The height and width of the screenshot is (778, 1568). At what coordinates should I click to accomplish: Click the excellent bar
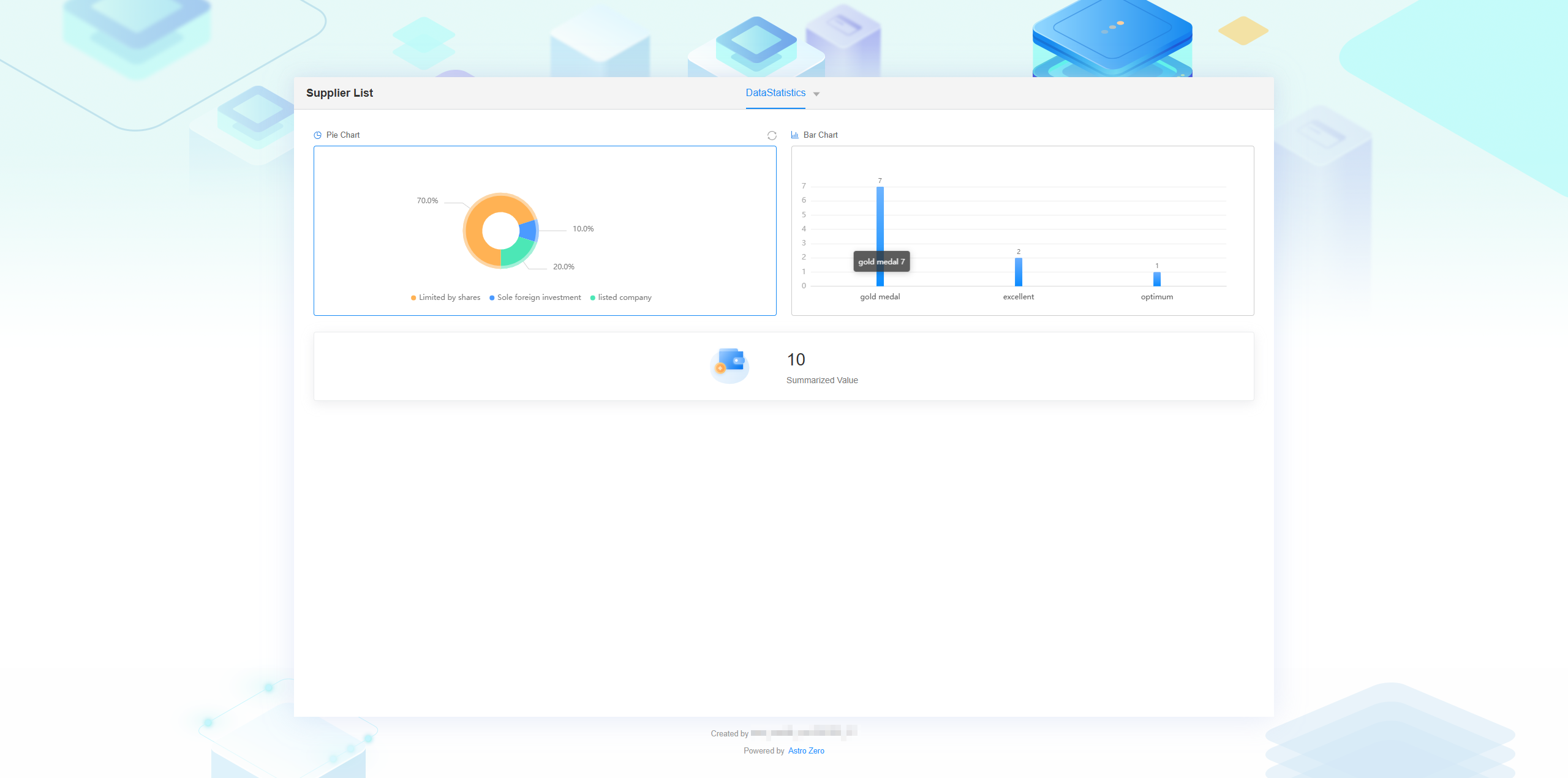(1019, 272)
